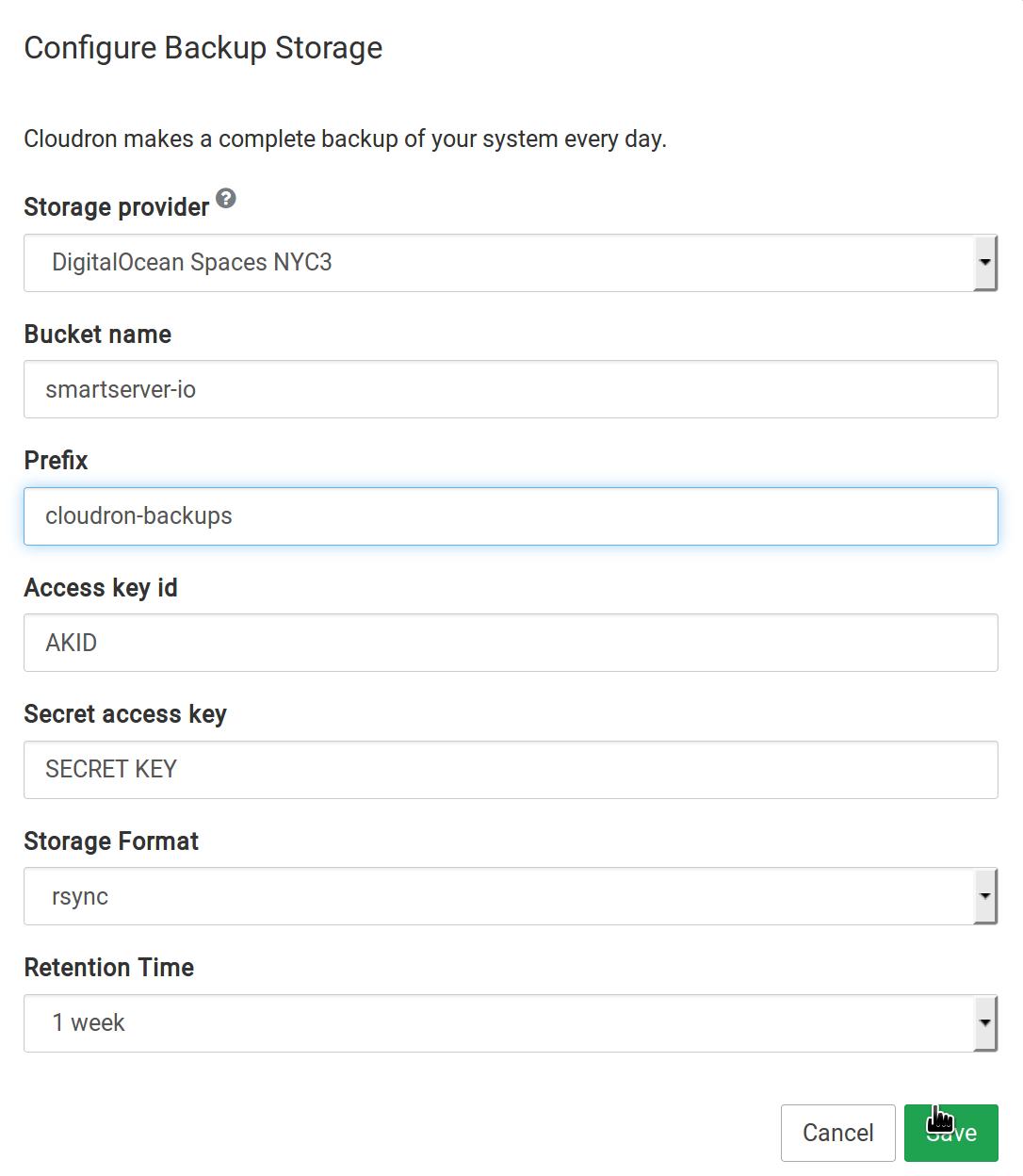
Task: Focus the Bucket name input field
Action: point(511,389)
